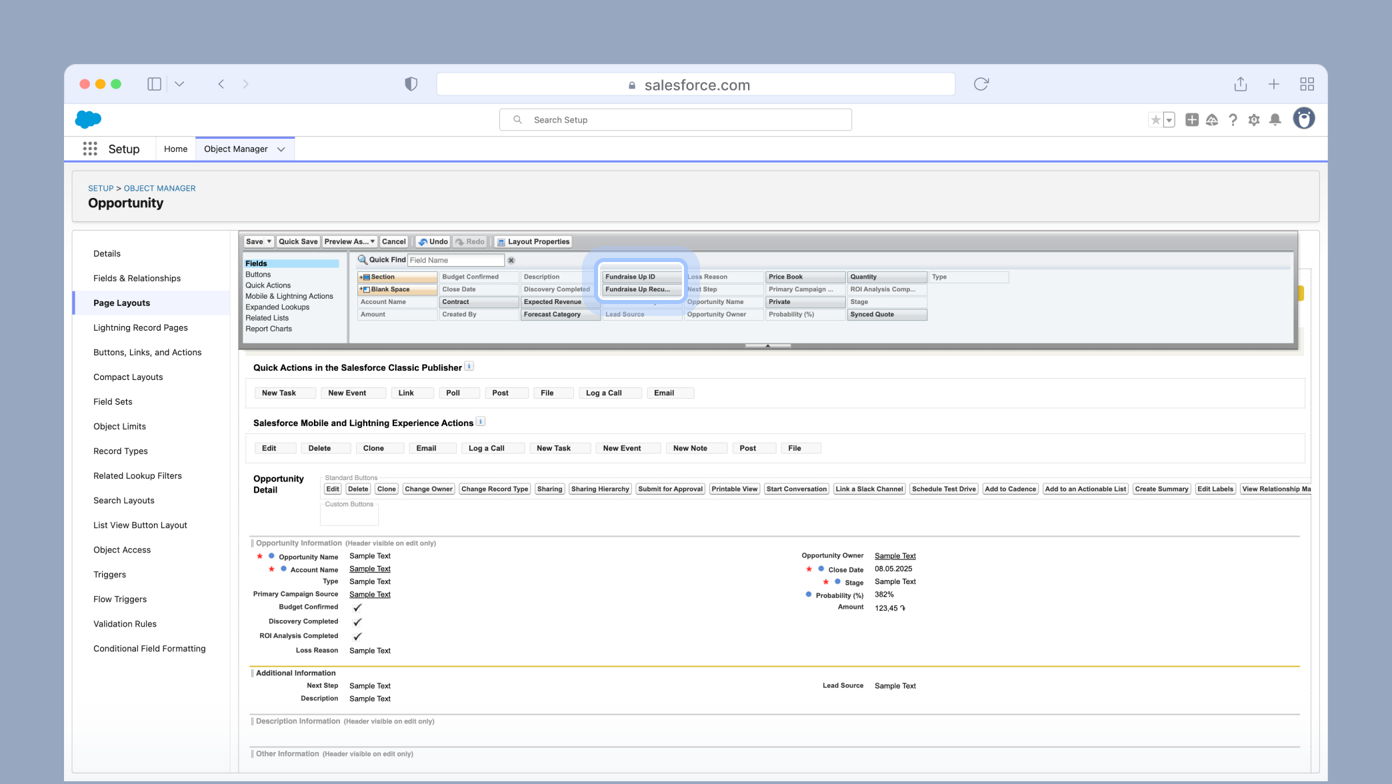Click the Quick Save button
Screen dimensions: 1392x784
(297, 241)
